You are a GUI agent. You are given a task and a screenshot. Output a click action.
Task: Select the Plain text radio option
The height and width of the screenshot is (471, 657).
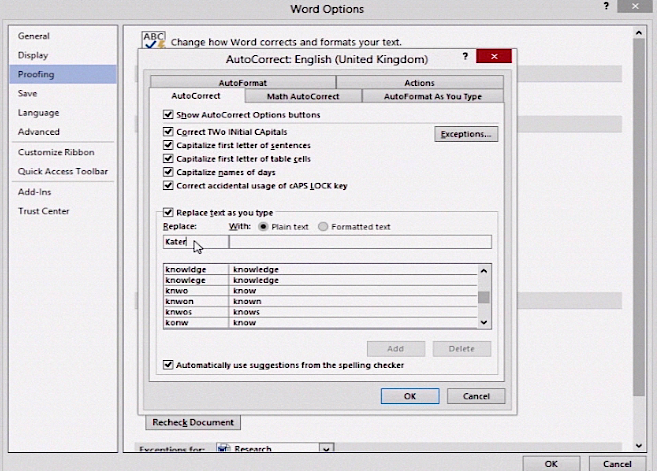[x=263, y=227]
